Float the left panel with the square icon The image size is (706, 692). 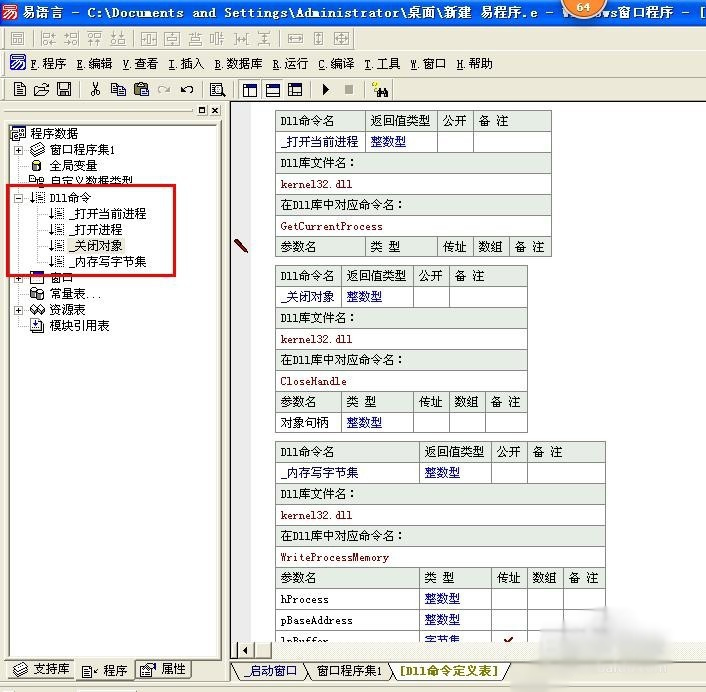point(202,110)
